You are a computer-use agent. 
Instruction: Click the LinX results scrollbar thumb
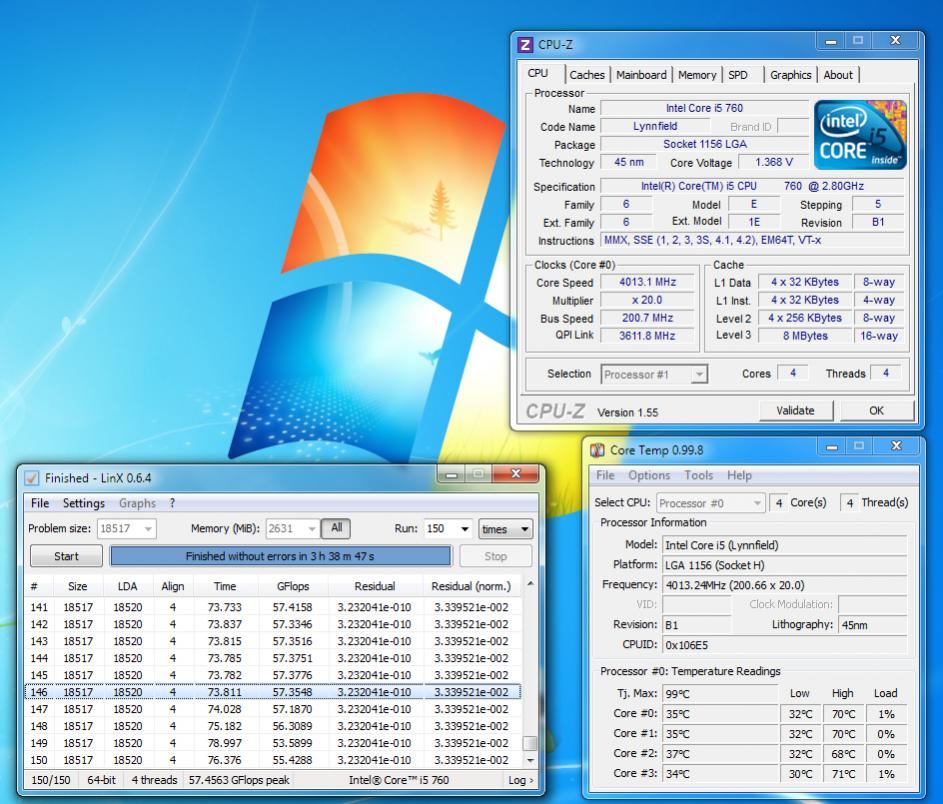pos(530,744)
